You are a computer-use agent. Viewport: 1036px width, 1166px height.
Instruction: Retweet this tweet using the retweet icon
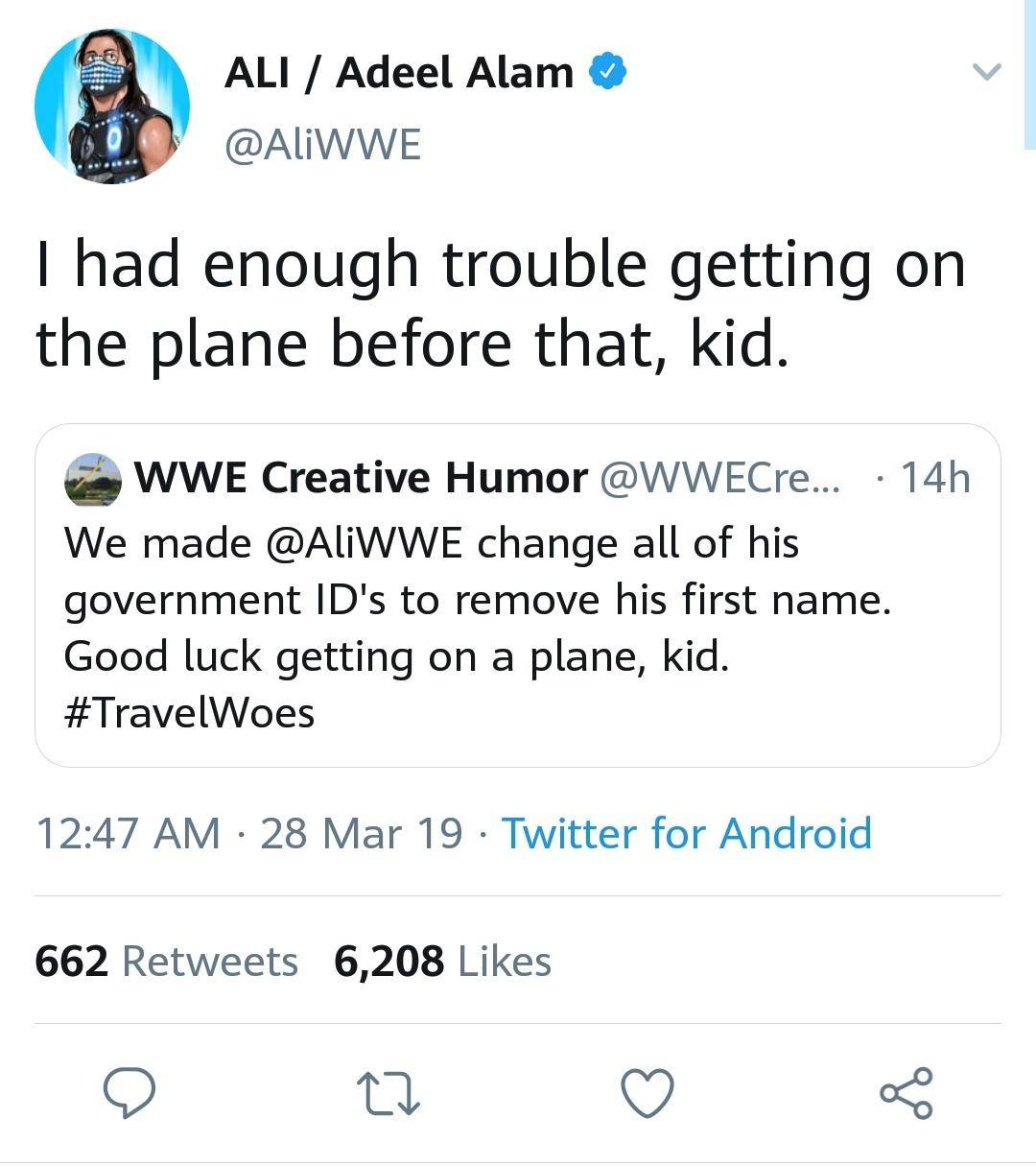[x=388, y=1094]
